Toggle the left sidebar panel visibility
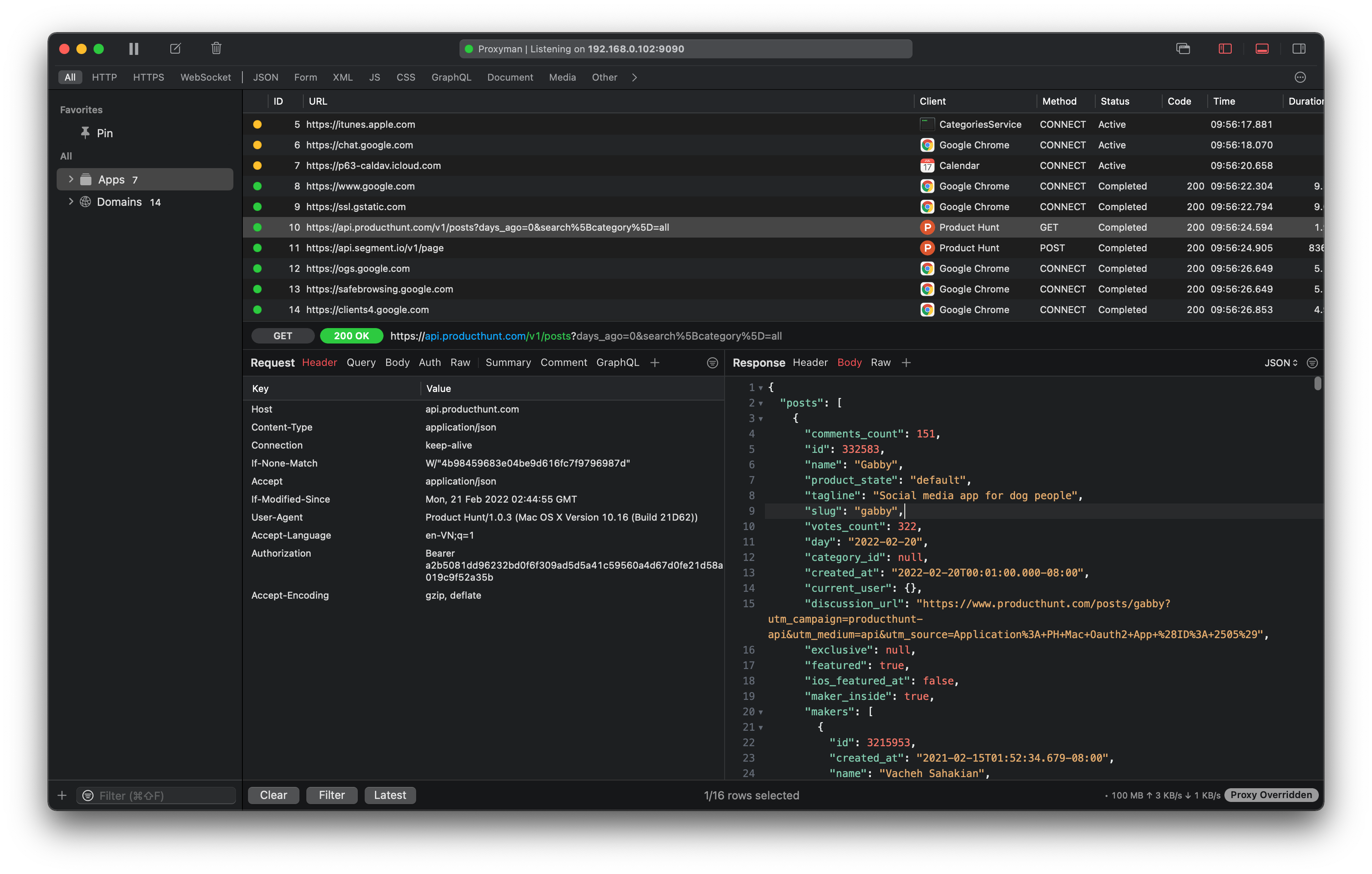The image size is (1372, 874). click(1224, 48)
